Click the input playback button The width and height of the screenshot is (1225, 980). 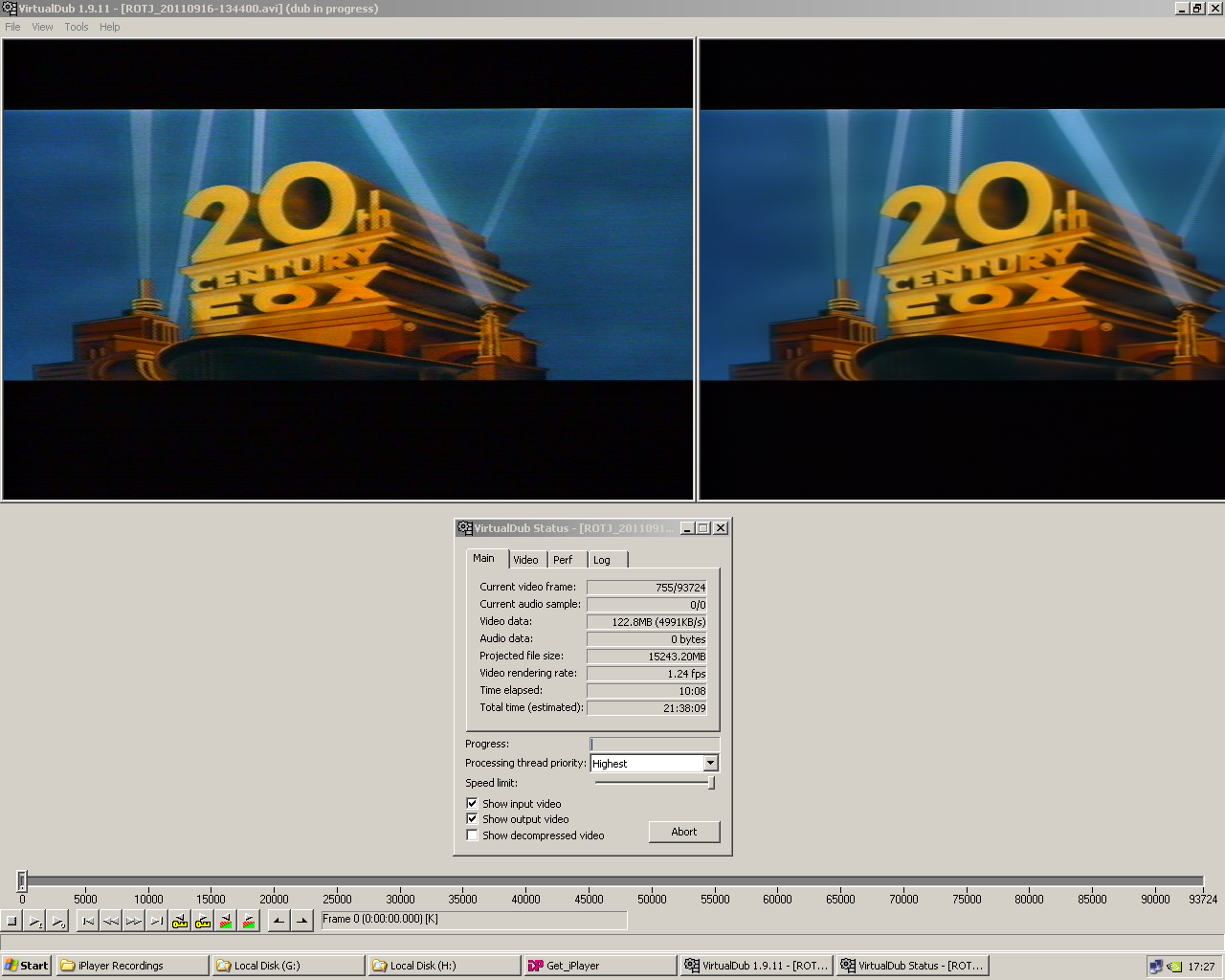pos(35,921)
